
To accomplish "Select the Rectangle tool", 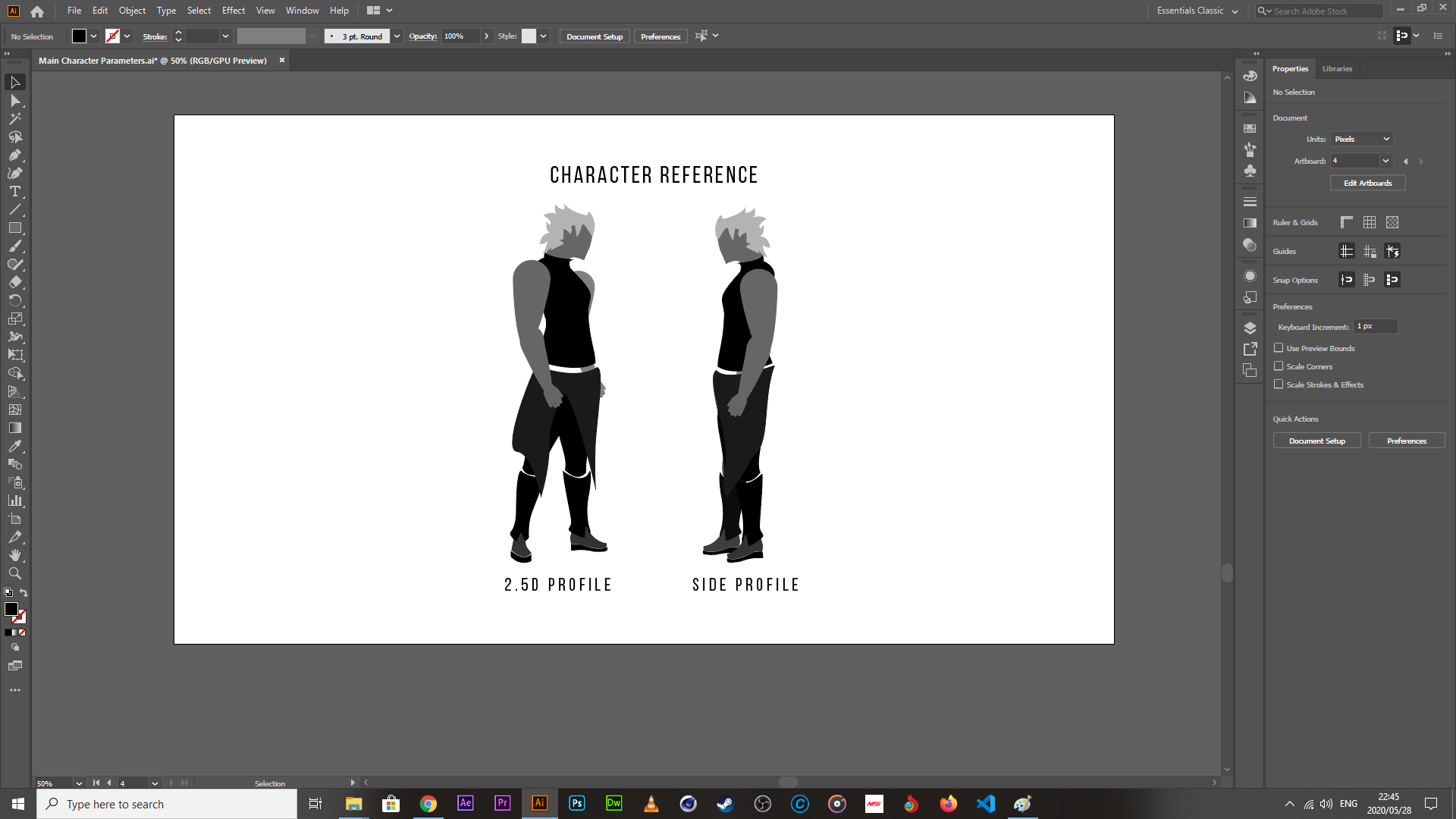I will 15,228.
